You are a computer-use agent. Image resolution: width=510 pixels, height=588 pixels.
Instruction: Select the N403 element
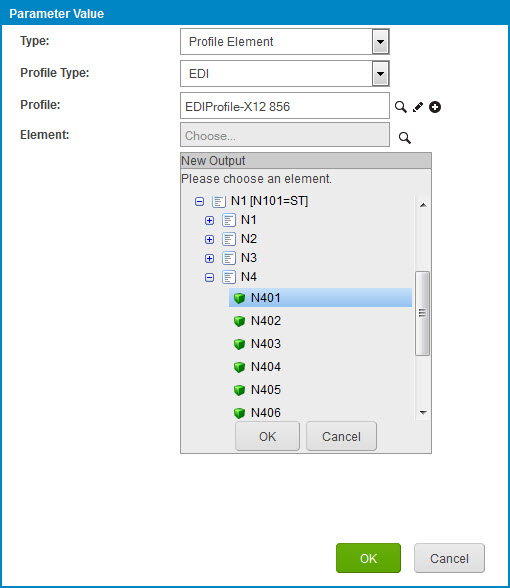(266, 344)
